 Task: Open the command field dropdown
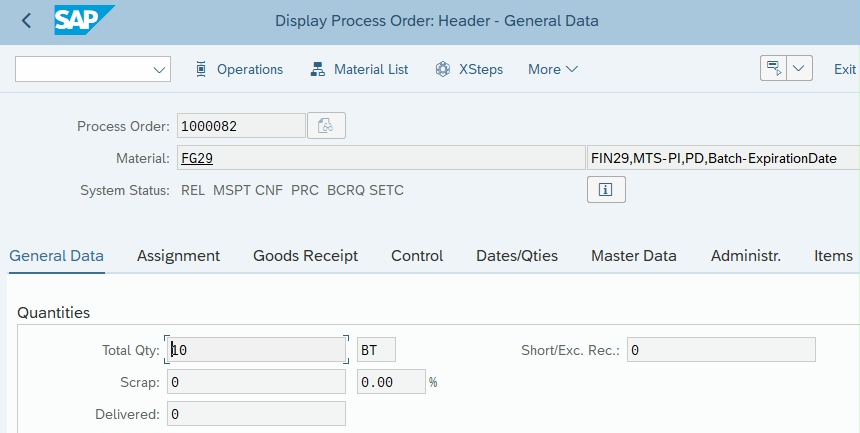pos(159,69)
